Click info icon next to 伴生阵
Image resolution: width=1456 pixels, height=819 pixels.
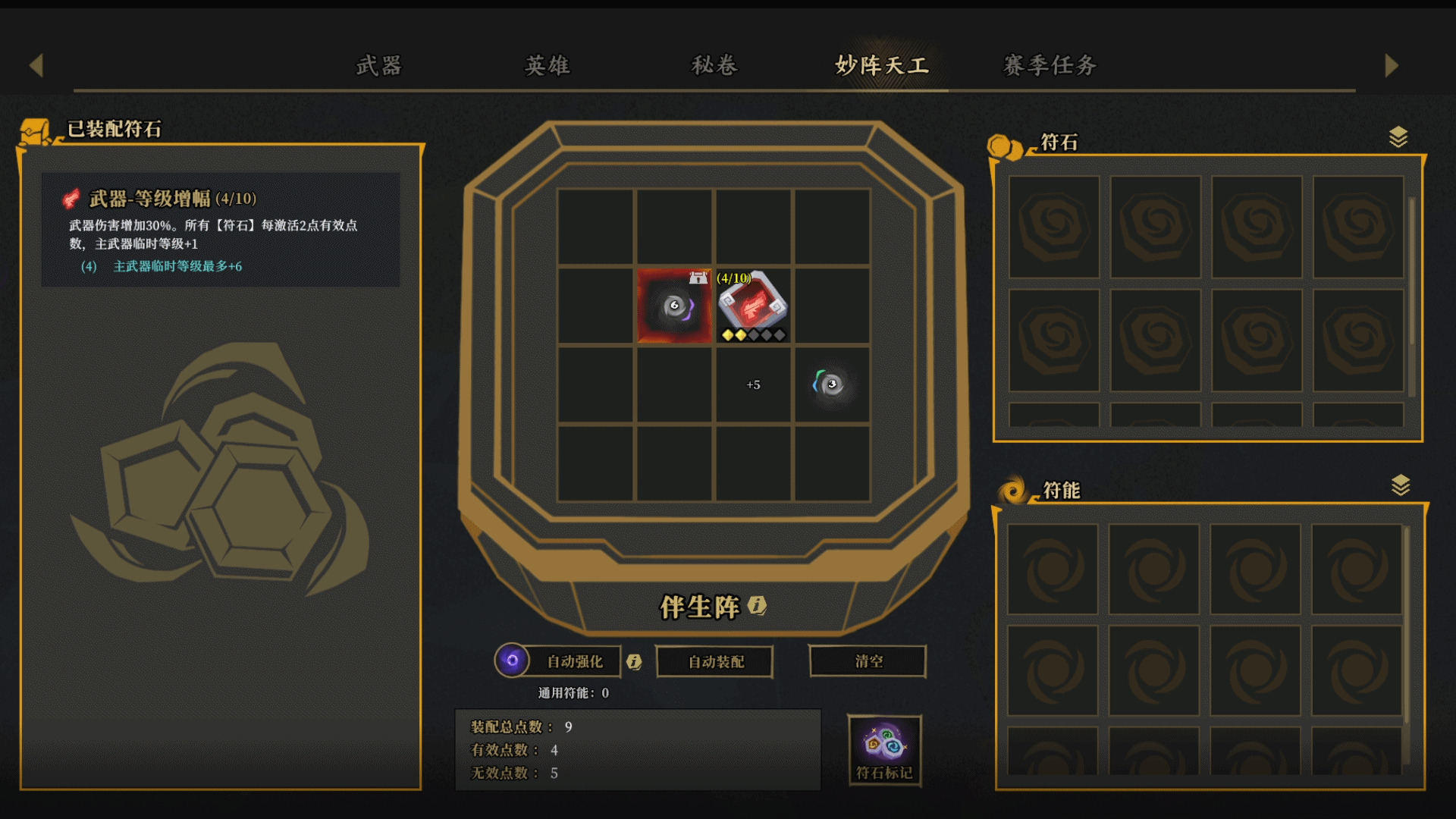pyautogui.click(x=757, y=605)
